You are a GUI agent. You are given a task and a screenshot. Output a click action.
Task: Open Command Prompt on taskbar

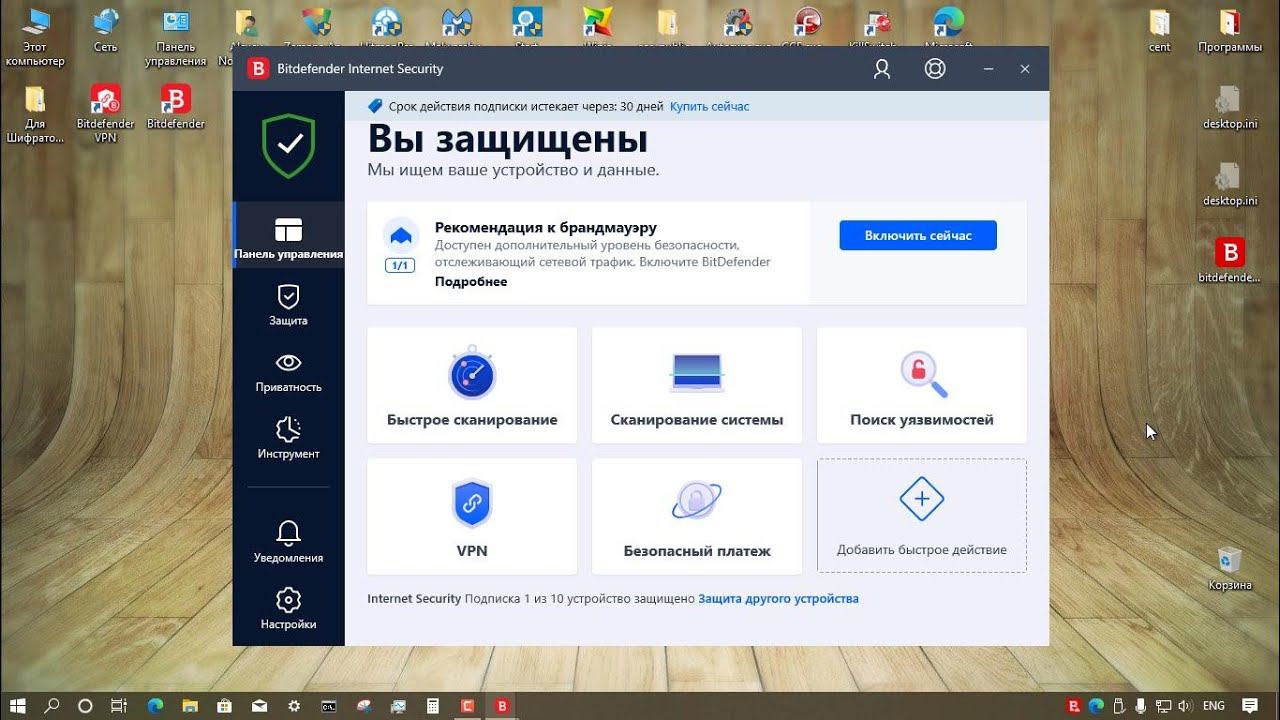pyautogui.click(x=328, y=706)
